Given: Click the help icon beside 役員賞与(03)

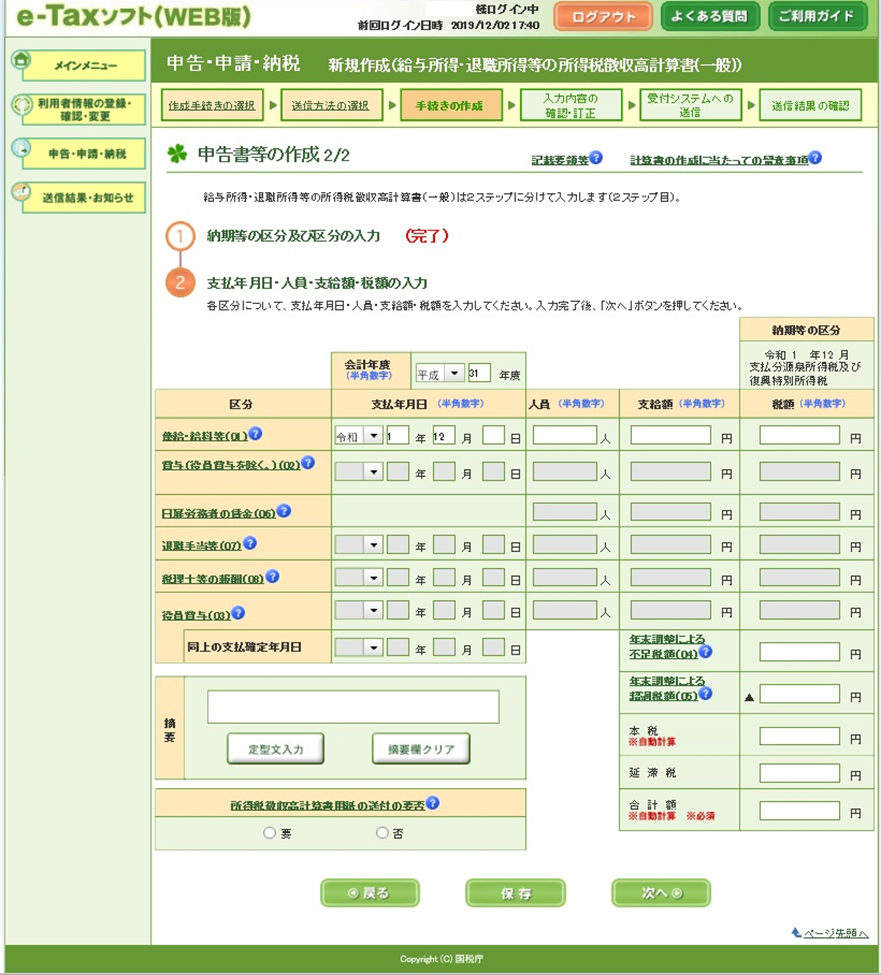Looking at the screenshot, I should point(238,613).
